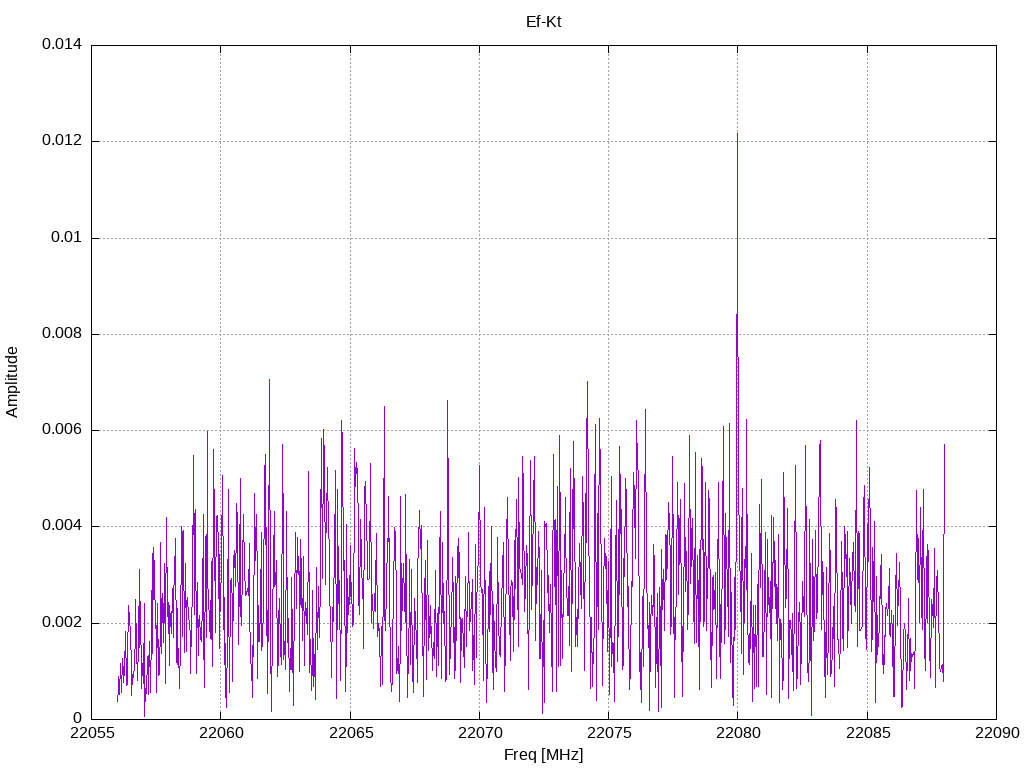Click the 22080 x-axis tick label

pyautogui.click(x=737, y=735)
